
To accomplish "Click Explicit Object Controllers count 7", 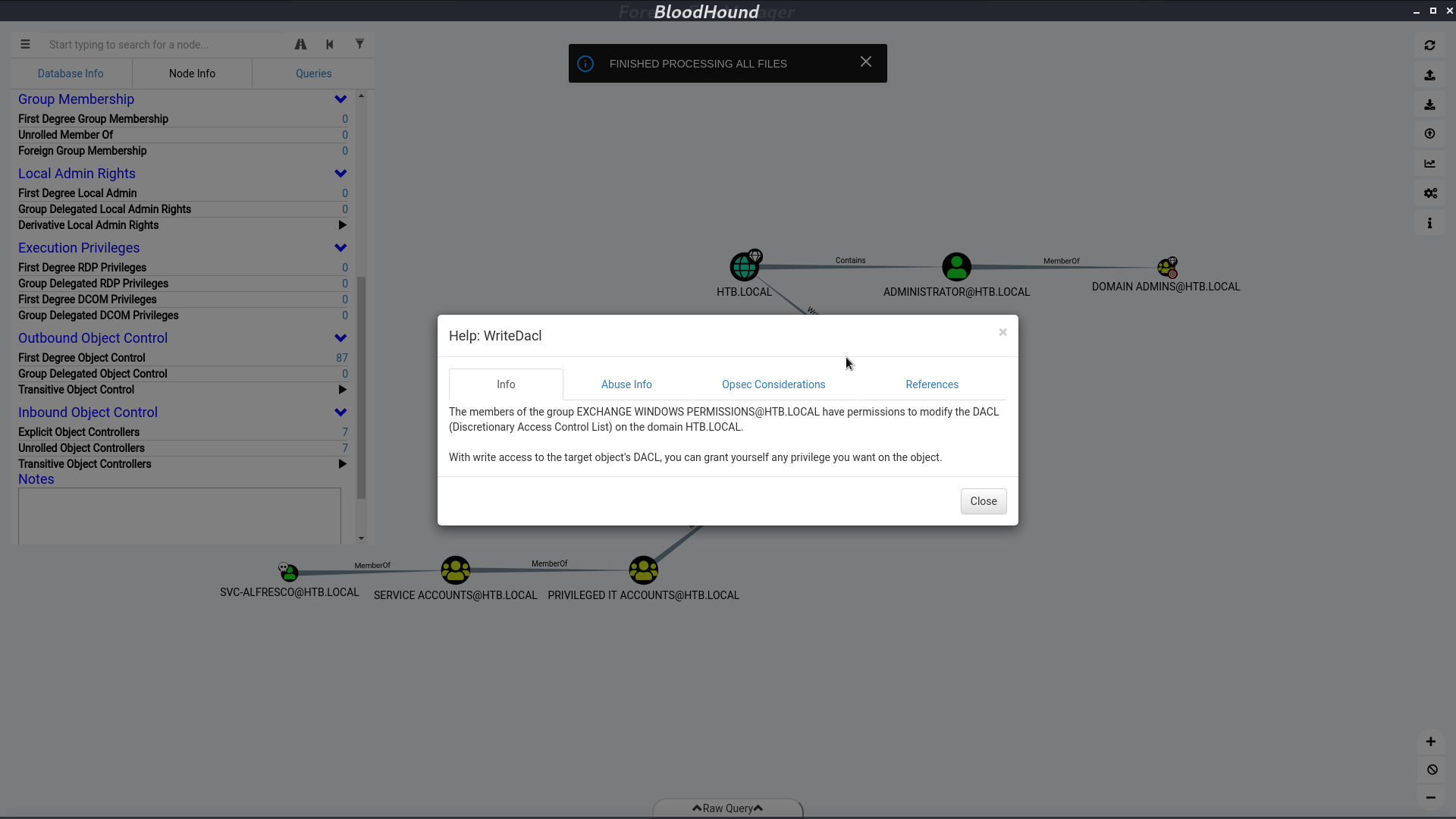I will (345, 432).
